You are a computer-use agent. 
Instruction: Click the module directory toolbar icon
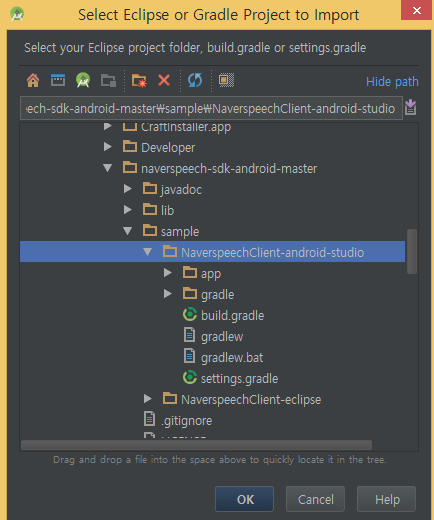coord(108,80)
